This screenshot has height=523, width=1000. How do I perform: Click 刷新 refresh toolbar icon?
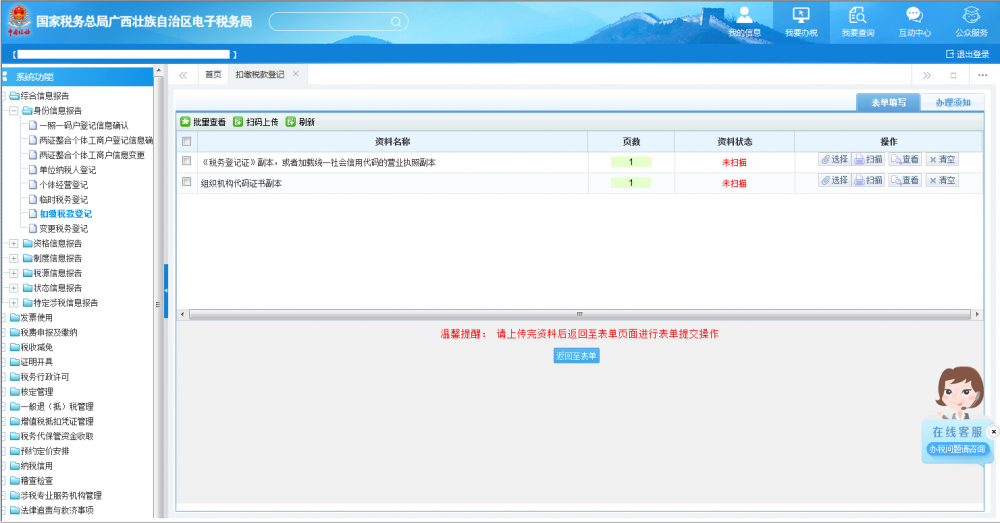tap(290, 122)
